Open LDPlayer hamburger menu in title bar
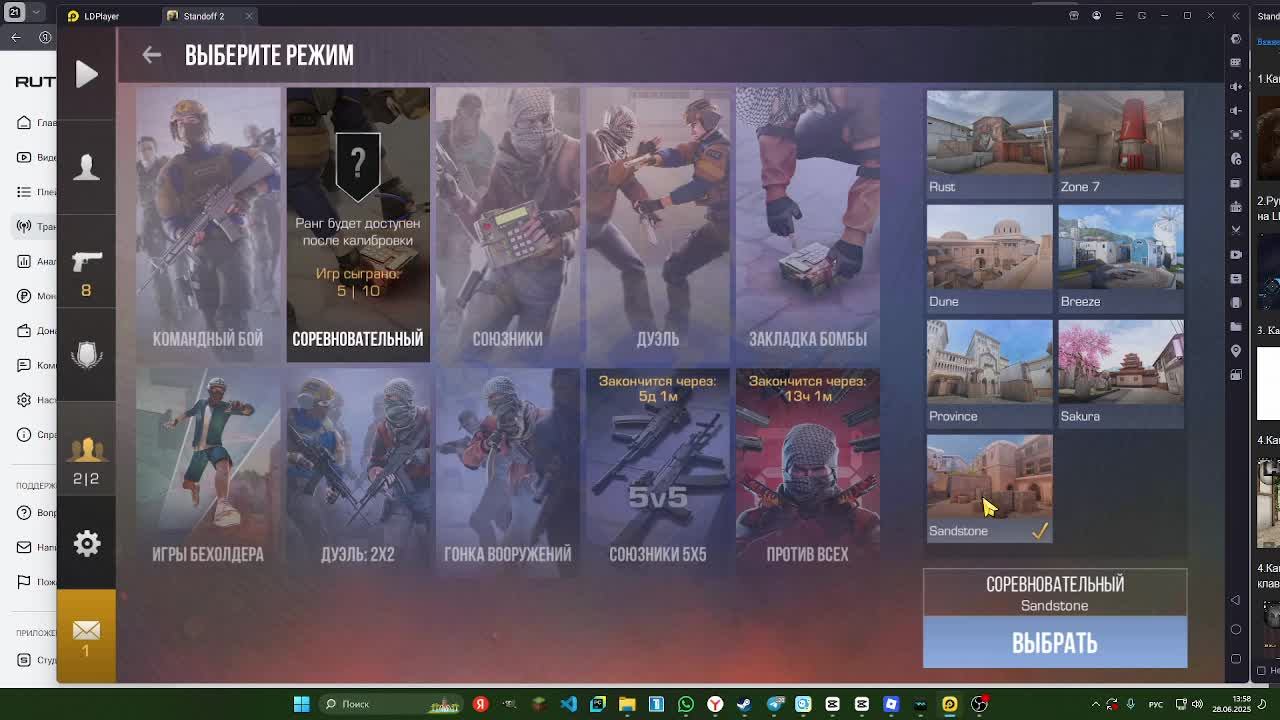This screenshot has width=1280, height=720. tap(1119, 16)
